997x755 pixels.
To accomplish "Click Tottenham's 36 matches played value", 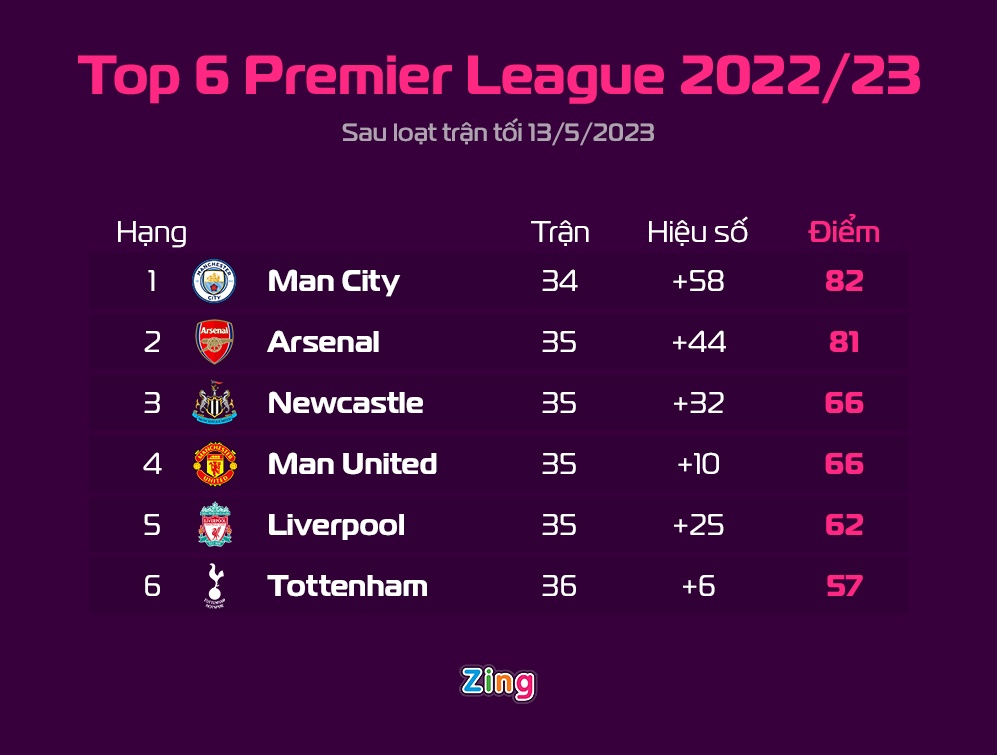I will (559, 586).
